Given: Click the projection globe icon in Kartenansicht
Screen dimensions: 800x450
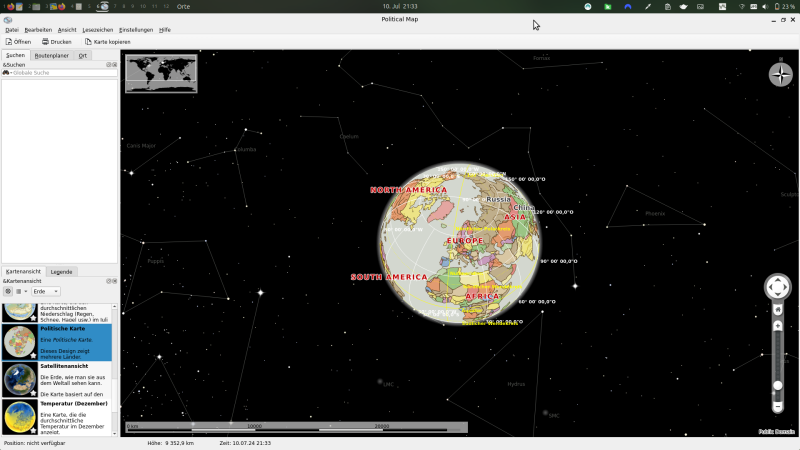Looking at the screenshot, I should 8,291.
